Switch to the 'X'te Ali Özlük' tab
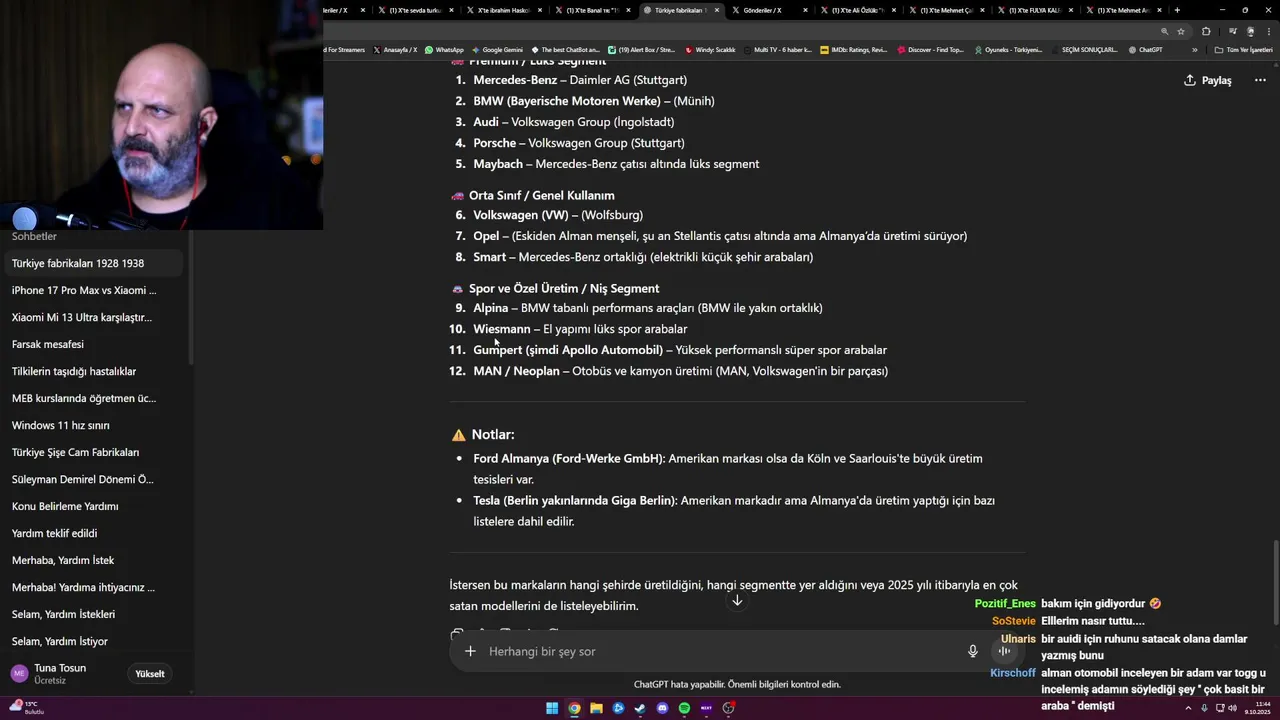This screenshot has height=720, width=1280. 857,10
